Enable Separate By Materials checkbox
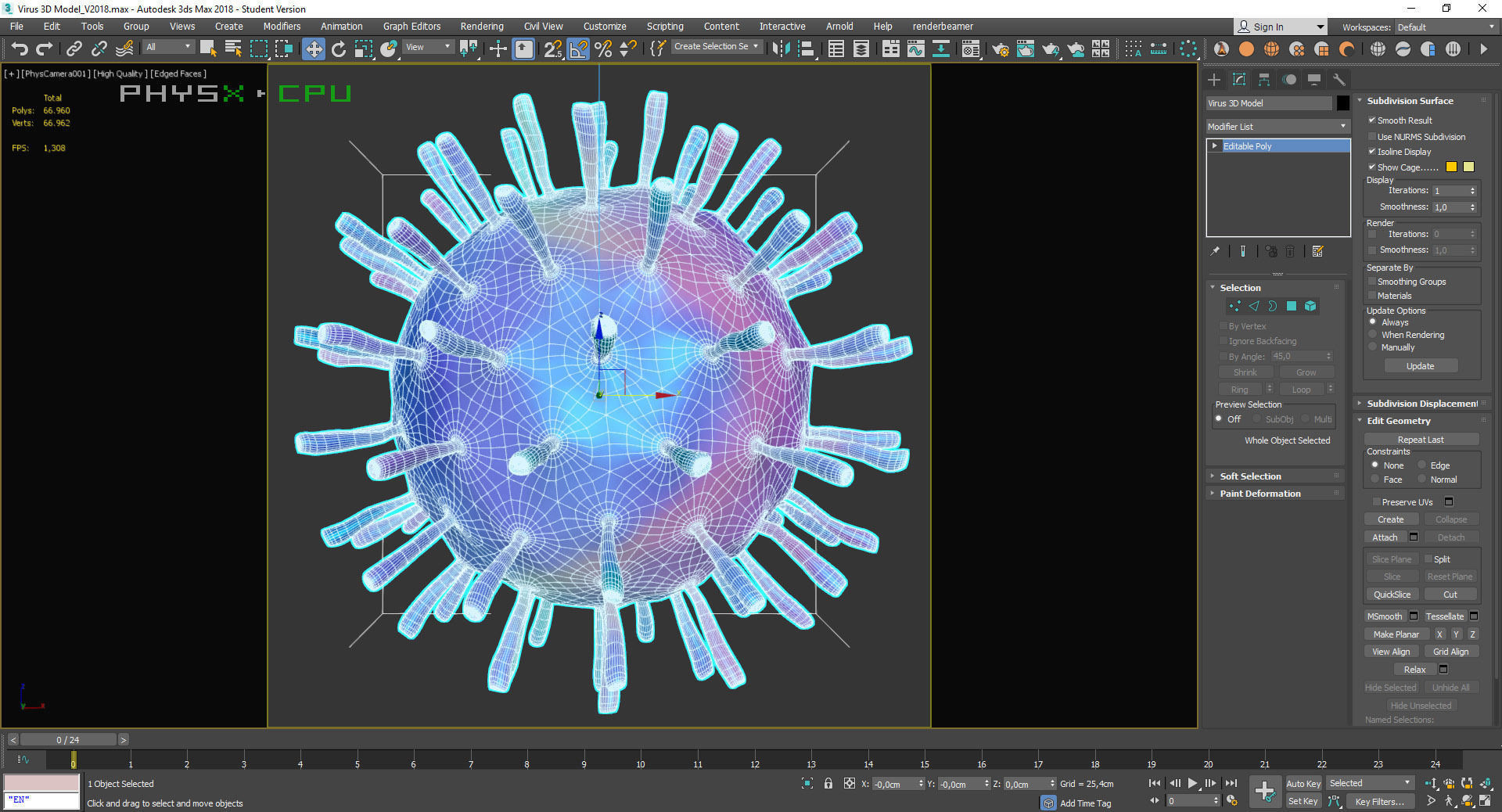 [1372, 296]
